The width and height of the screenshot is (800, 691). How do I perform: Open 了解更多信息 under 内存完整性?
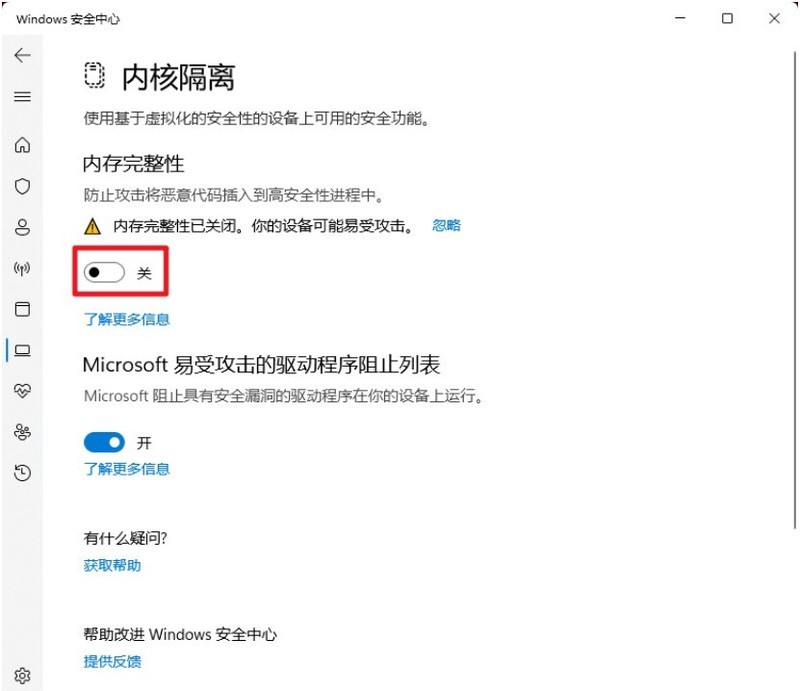(127, 319)
